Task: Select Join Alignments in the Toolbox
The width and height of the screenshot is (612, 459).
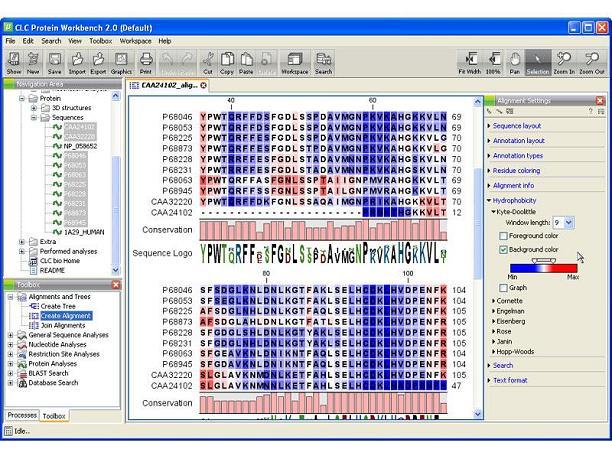Action: click(63, 326)
